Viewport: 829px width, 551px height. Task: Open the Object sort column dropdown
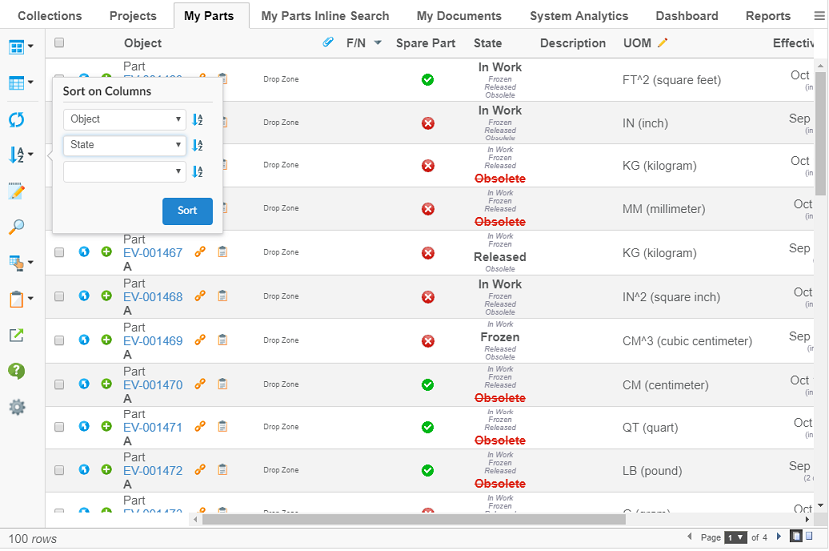124,119
